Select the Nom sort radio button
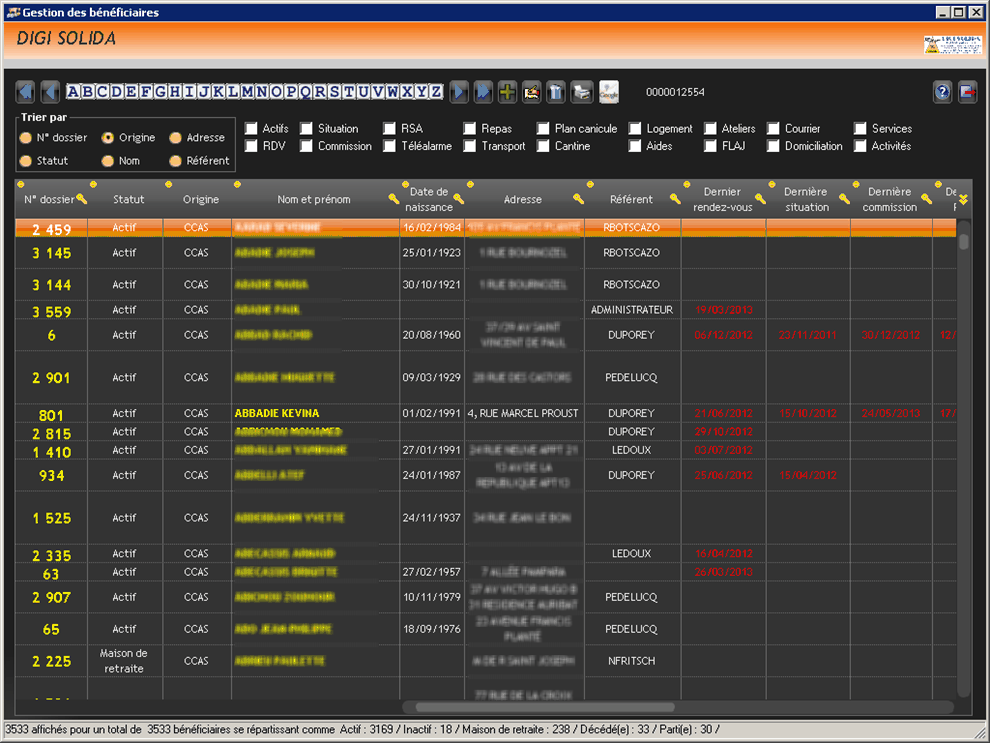Screen dimensions: 990x743 point(107,161)
